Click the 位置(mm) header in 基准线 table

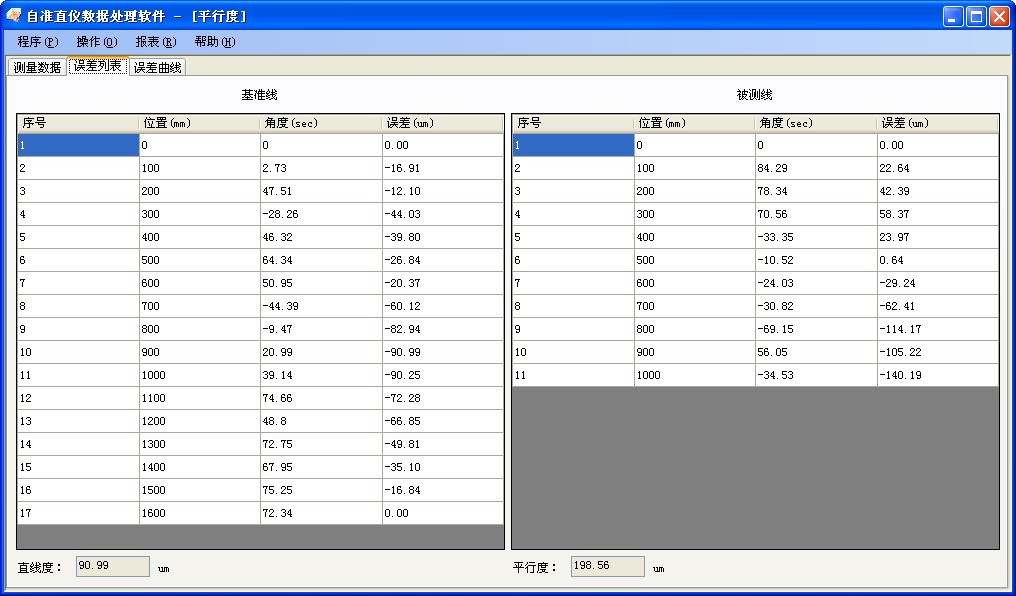click(x=200, y=122)
